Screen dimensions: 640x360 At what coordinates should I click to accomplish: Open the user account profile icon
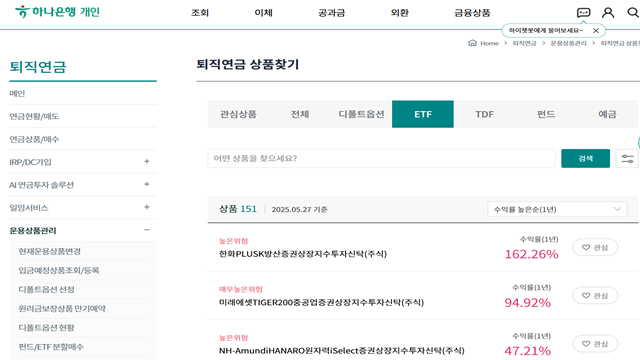[x=608, y=13]
